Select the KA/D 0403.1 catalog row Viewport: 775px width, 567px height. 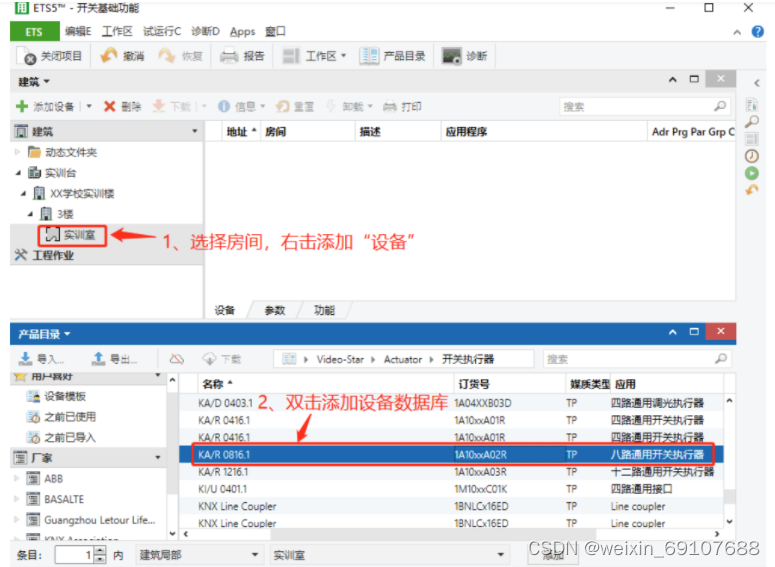pyautogui.click(x=451, y=403)
